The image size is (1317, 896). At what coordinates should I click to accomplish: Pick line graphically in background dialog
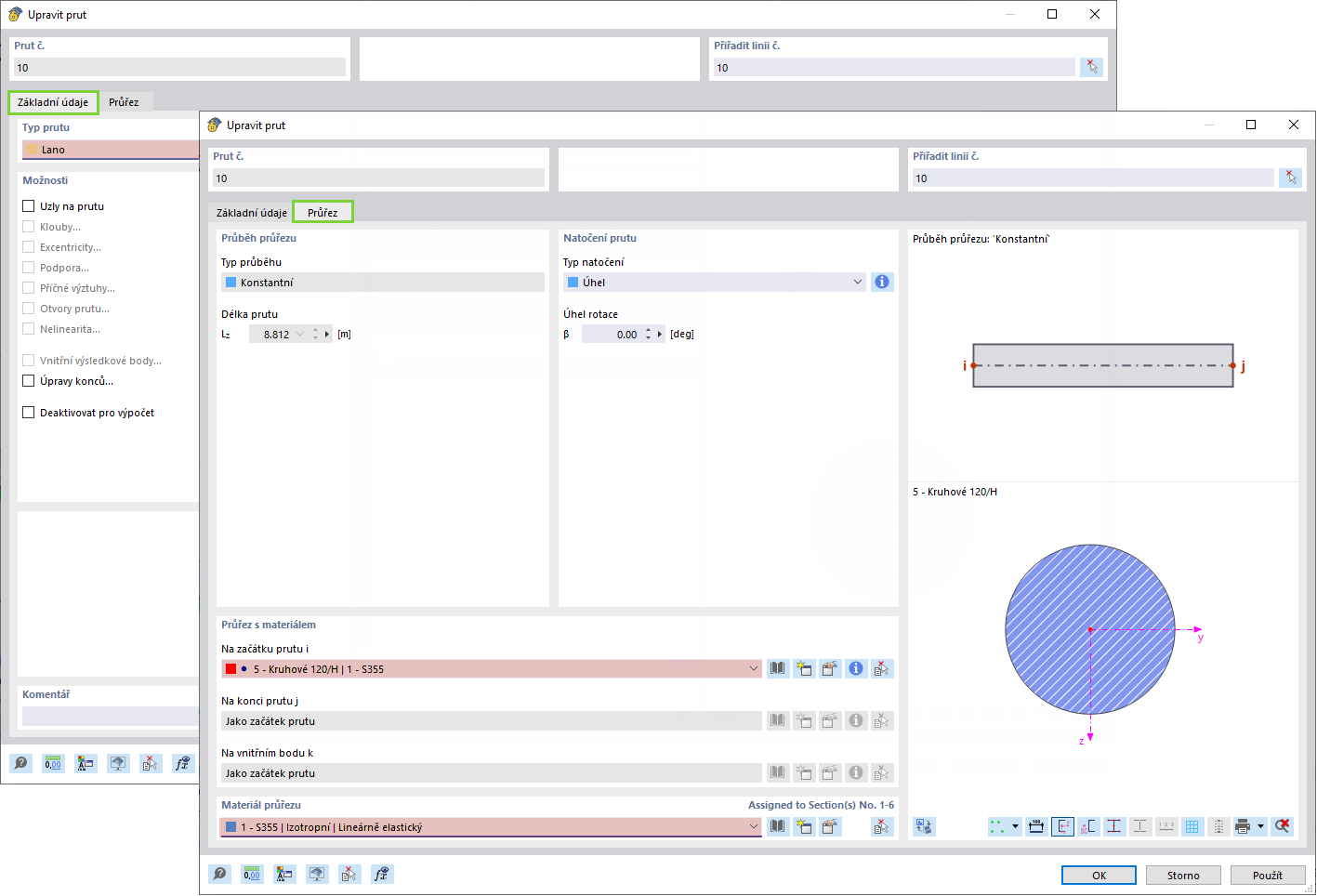pos(1091,67)
